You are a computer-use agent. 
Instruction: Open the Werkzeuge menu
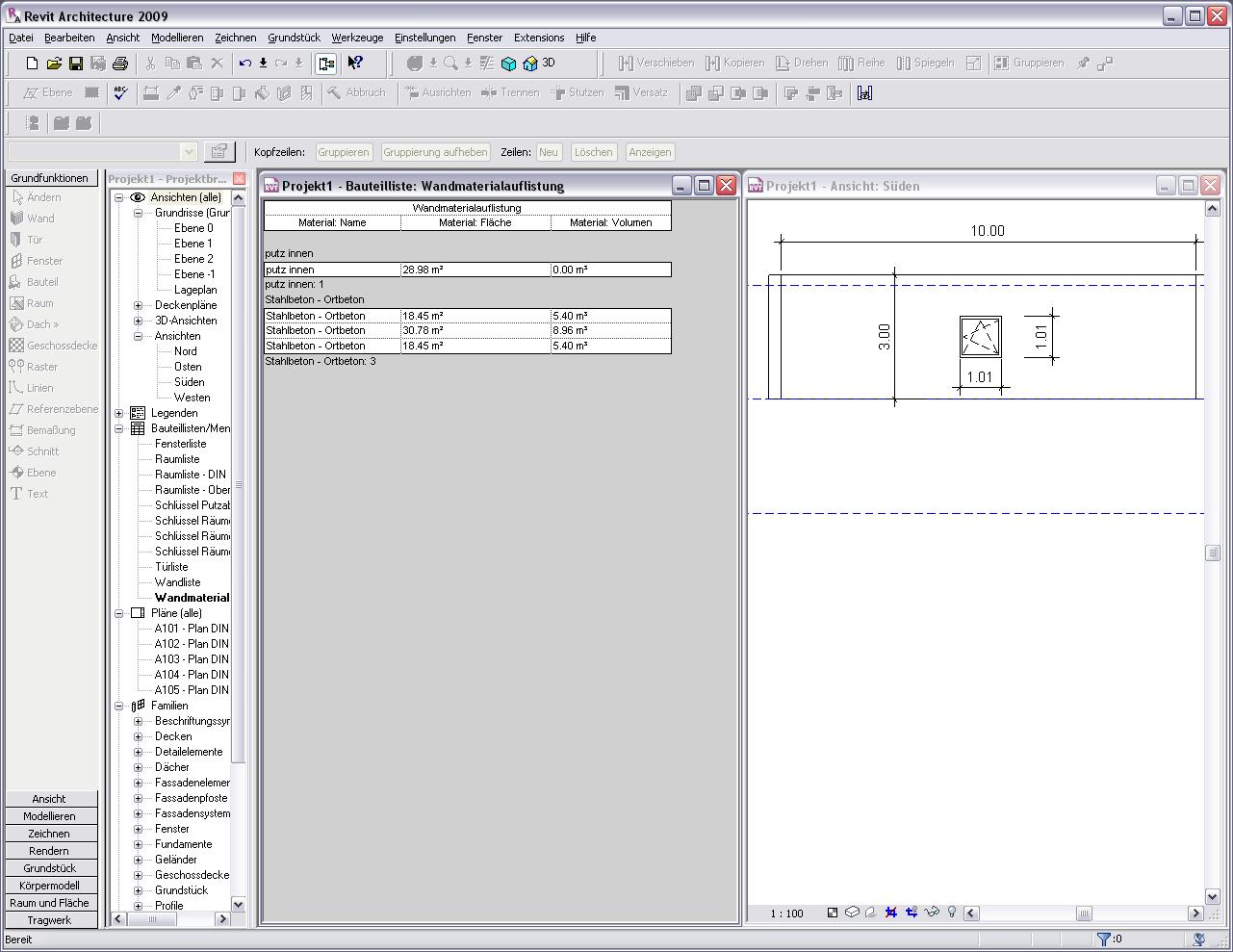tap(357, 38)
